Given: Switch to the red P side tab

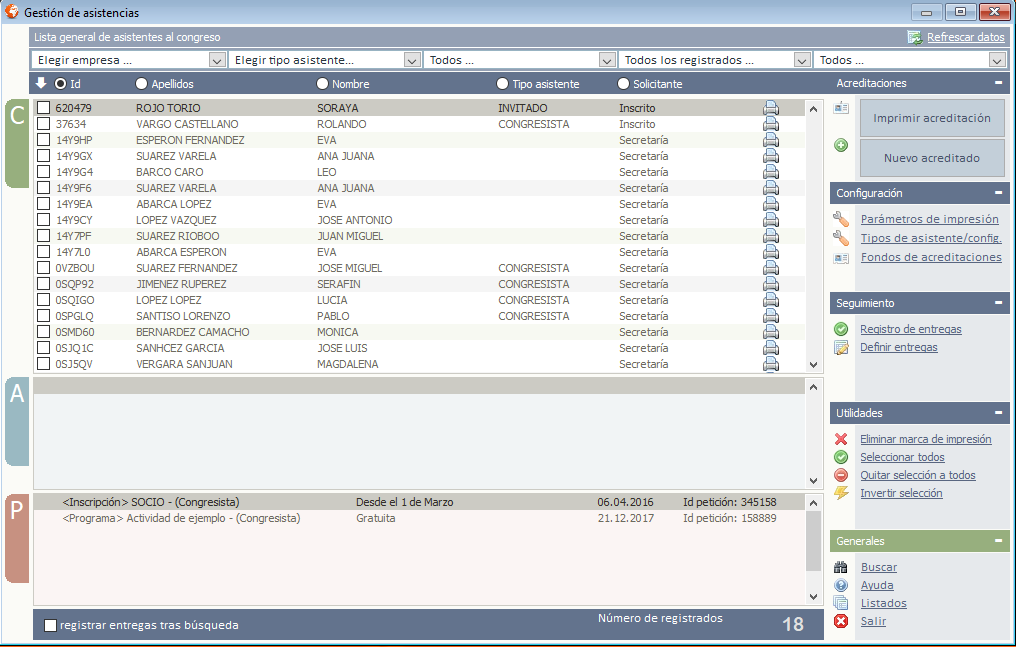Looking at the screenshot, I should pyautogui.click(x=17, y=538).
